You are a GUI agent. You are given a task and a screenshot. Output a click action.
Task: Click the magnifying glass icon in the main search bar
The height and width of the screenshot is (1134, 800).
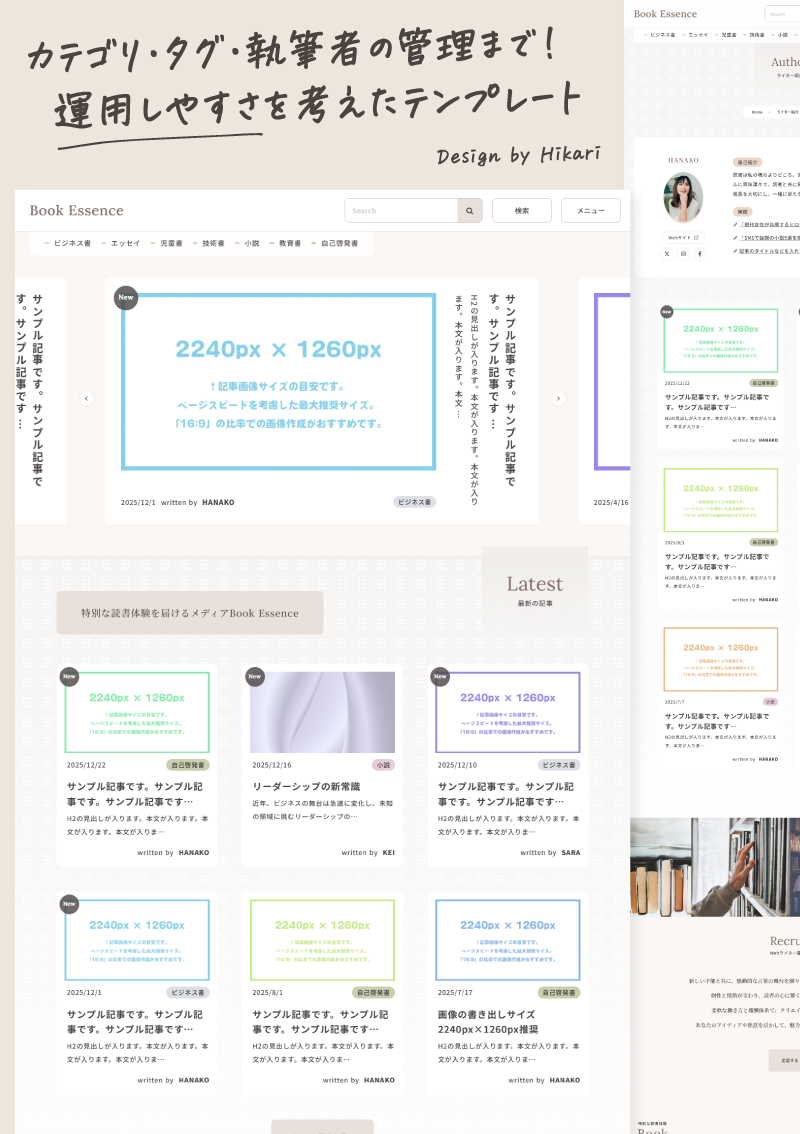pyautogui.click(x=468, y=210)
